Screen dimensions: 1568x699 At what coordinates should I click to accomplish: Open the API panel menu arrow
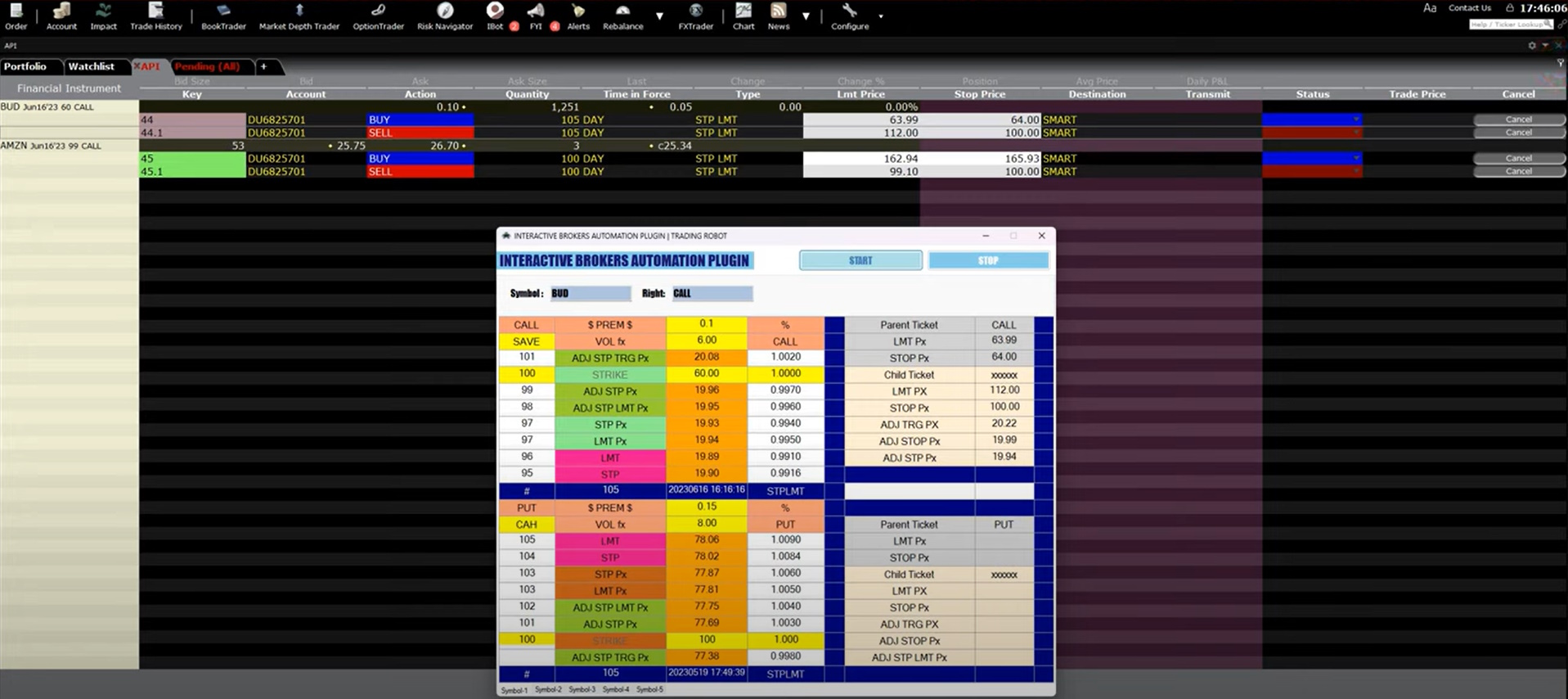click(1545, 46)
